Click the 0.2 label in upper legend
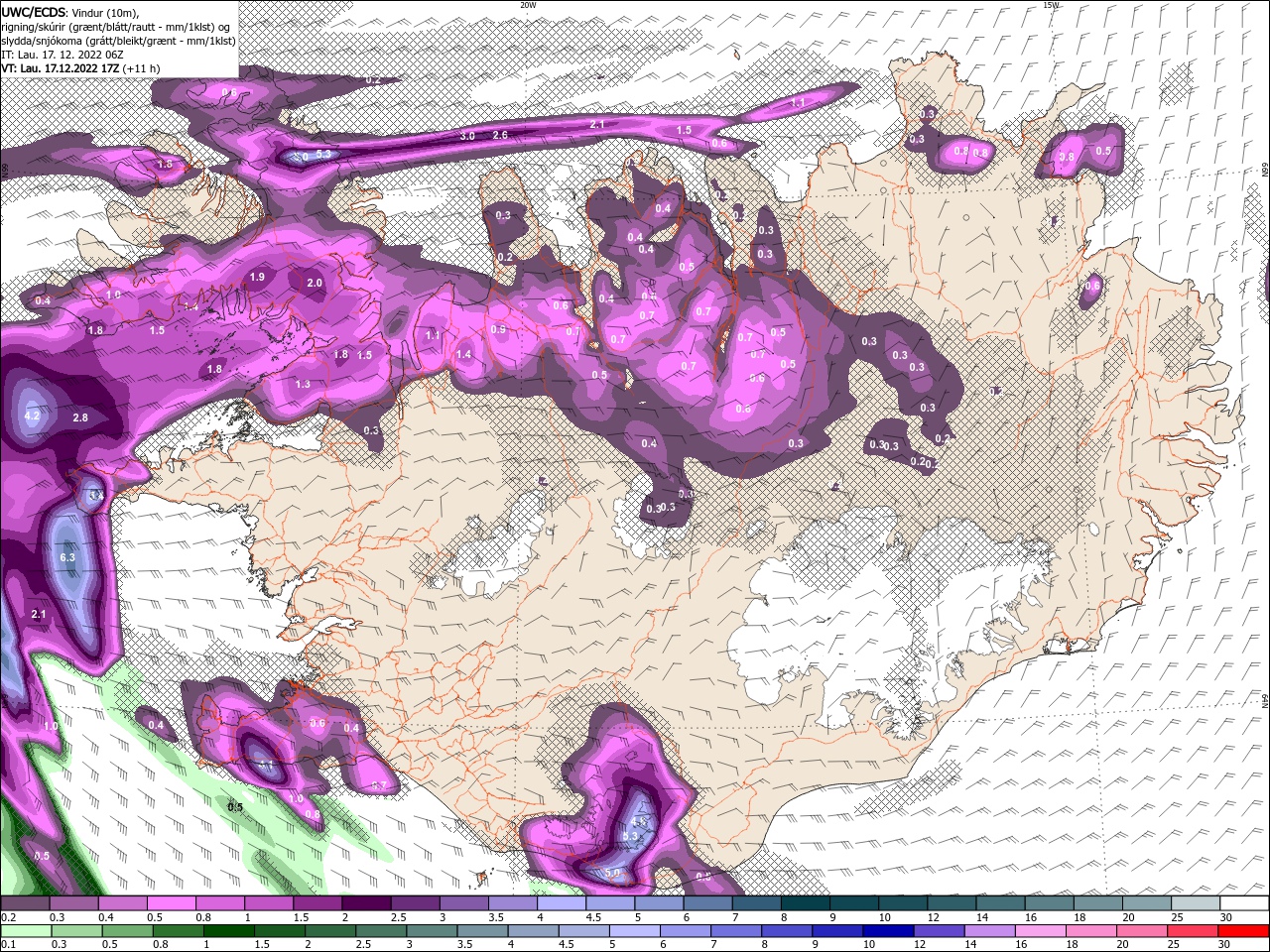Image resolution: width=1270 pixels, height=952 pixels. pyautogui.click(x=7, y=917)
